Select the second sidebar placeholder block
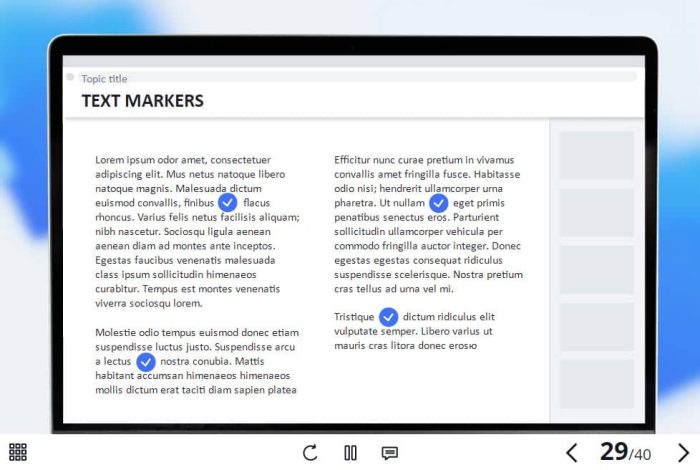The image size is (700, 470). 596,213
